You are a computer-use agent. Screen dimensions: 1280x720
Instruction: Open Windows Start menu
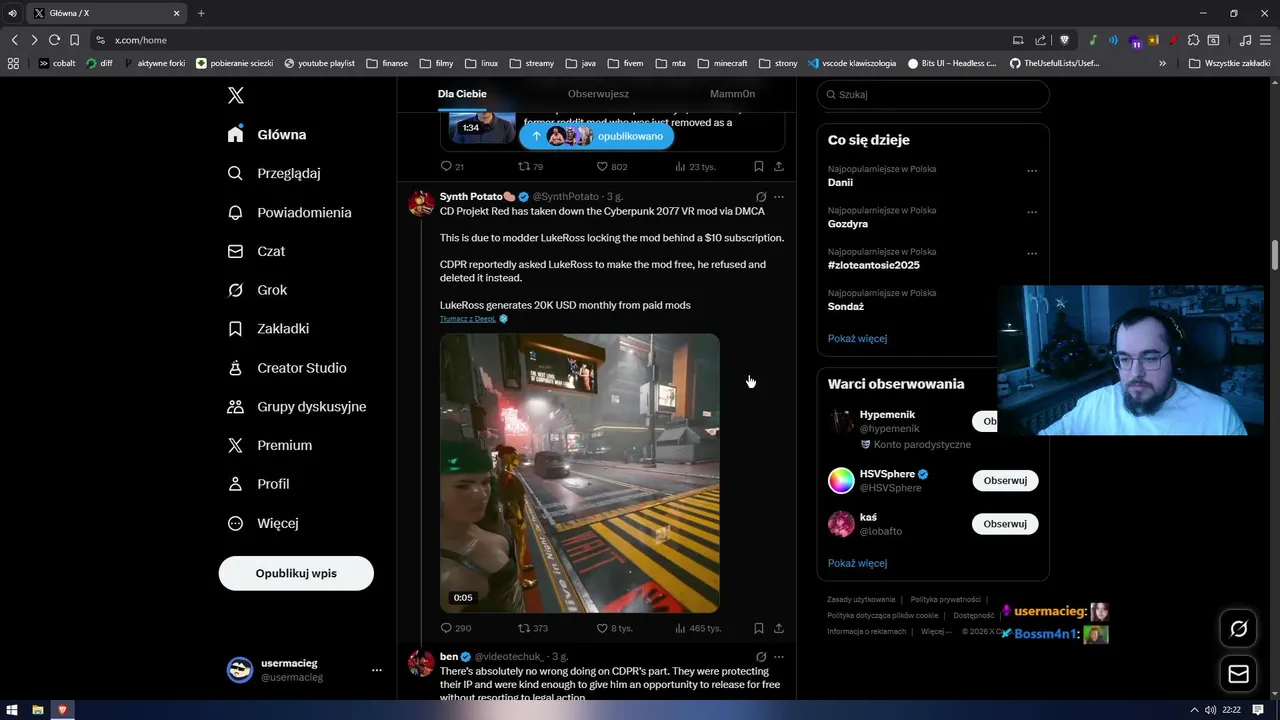[13, 710]
